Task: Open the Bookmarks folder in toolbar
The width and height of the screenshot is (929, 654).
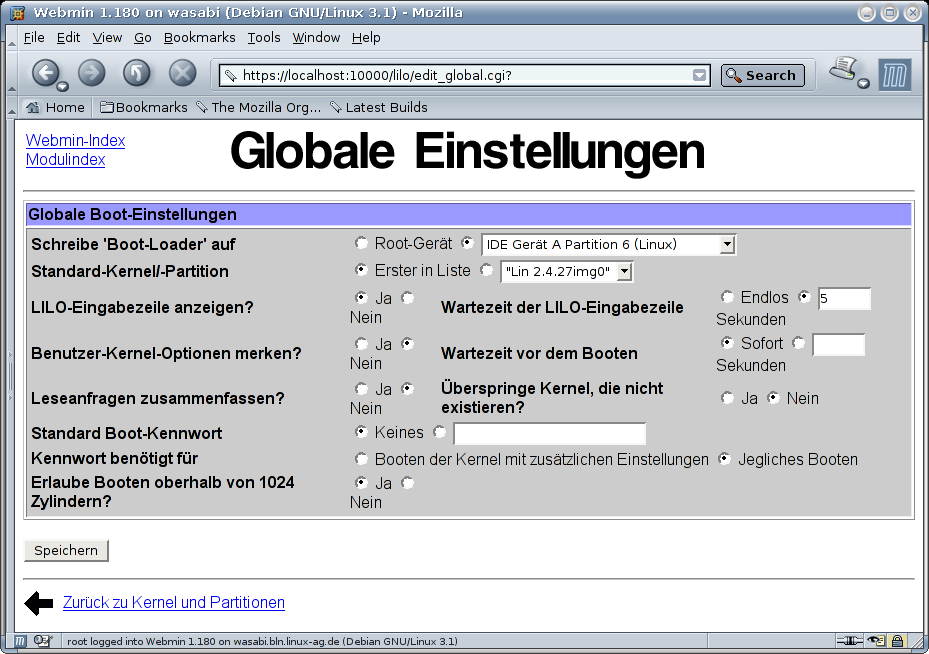Action: (x=143, y=107)
